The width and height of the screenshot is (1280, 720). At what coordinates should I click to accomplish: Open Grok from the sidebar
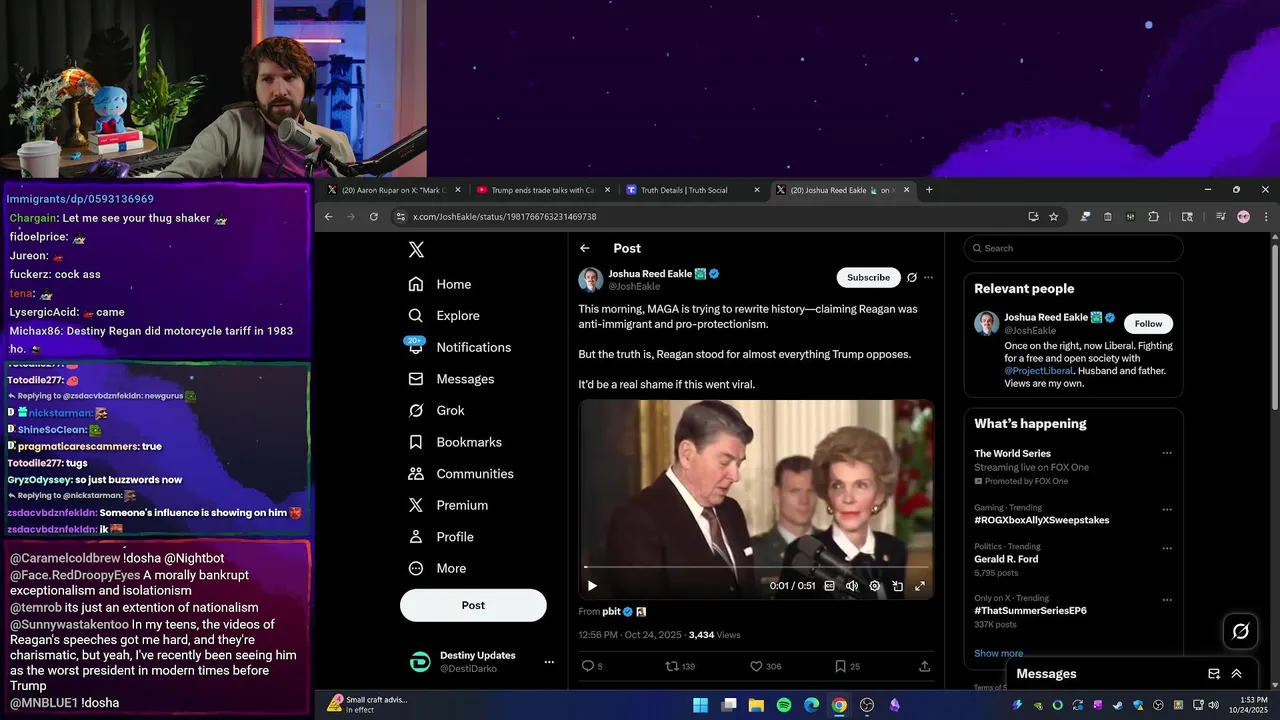tap(436, 410)
